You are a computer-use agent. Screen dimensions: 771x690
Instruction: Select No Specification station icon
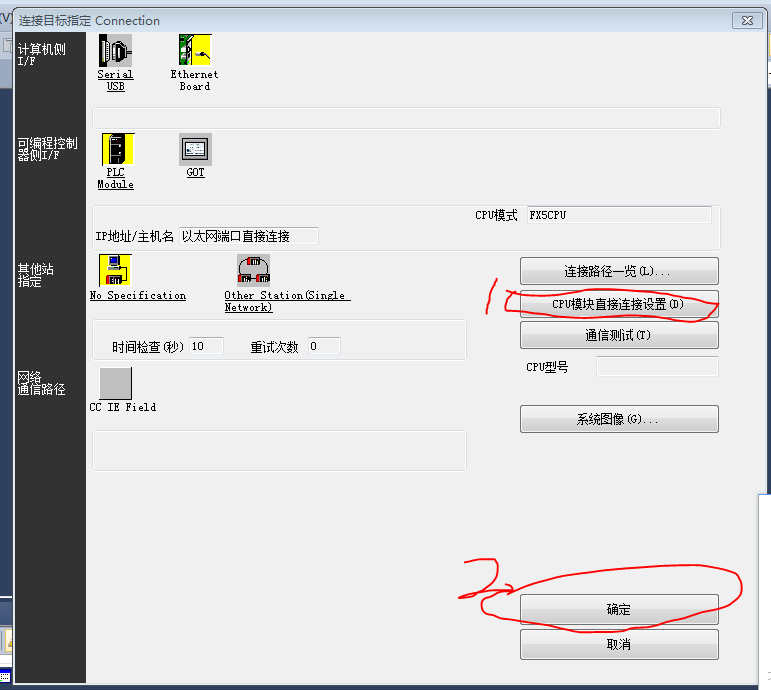click(x=116, y=270)
